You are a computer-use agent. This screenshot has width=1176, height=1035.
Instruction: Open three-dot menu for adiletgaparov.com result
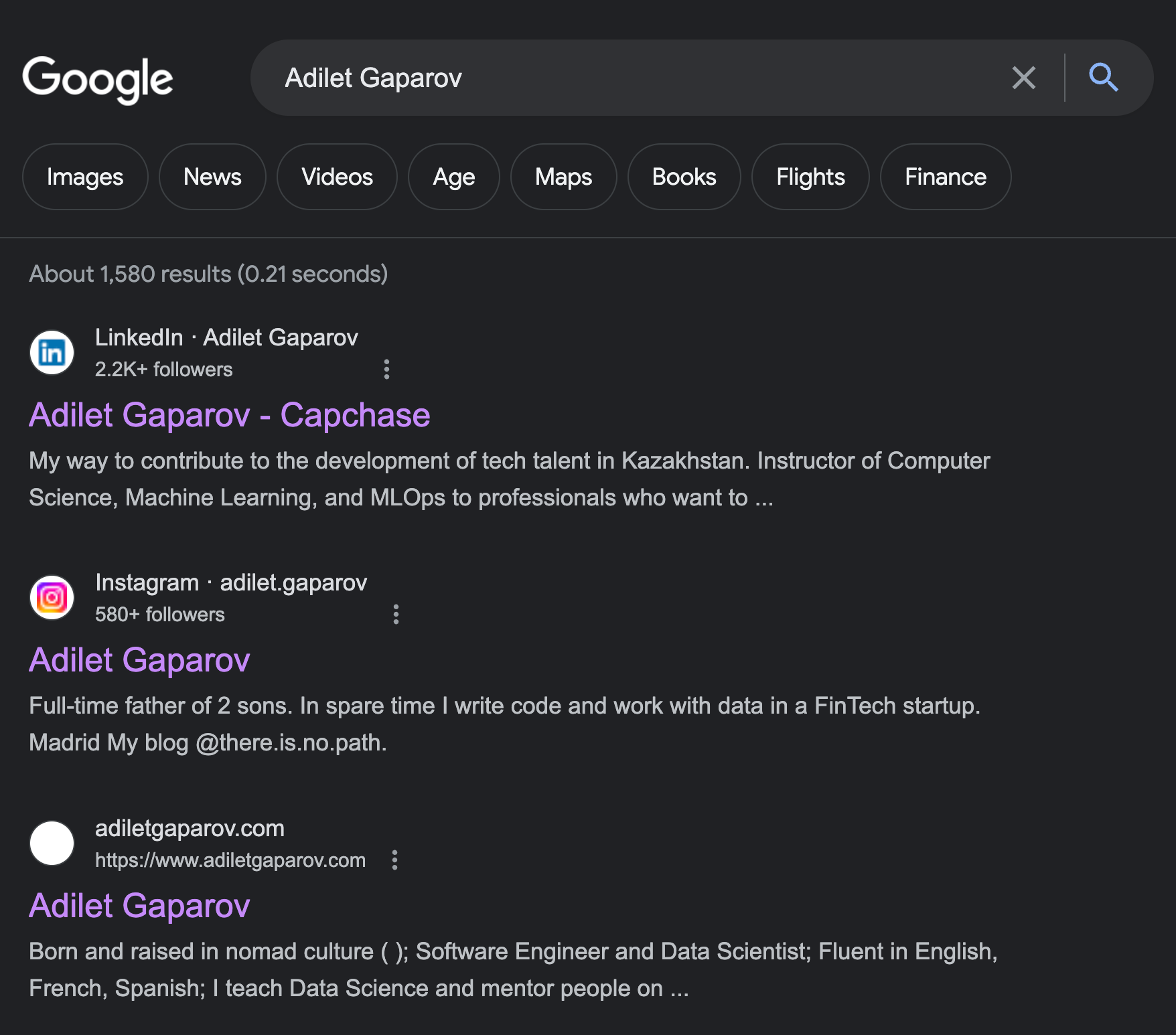394,860
